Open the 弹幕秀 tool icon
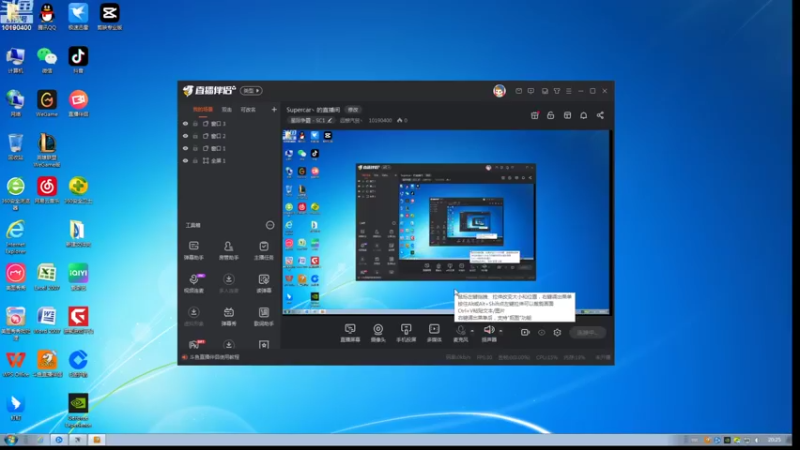Image resolution: width=800 pixels, height=450 pixels. click(x=229, y=316)
